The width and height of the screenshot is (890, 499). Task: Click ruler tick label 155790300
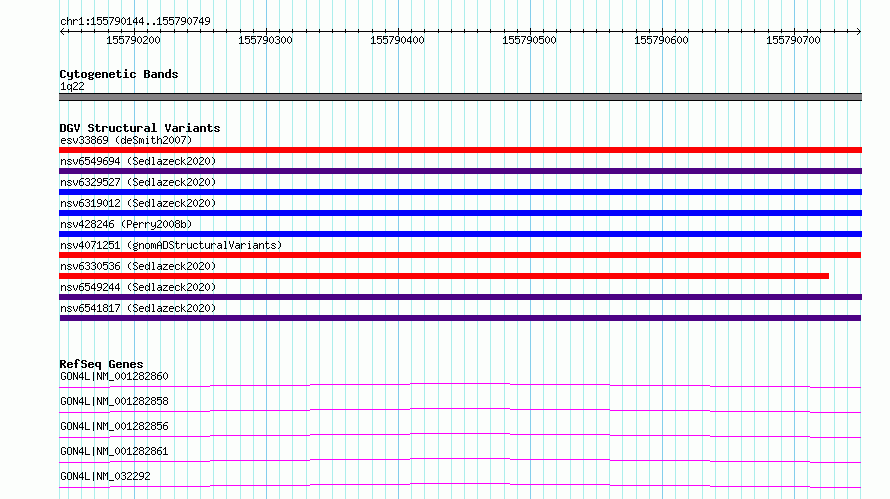(x=265, y=40)
